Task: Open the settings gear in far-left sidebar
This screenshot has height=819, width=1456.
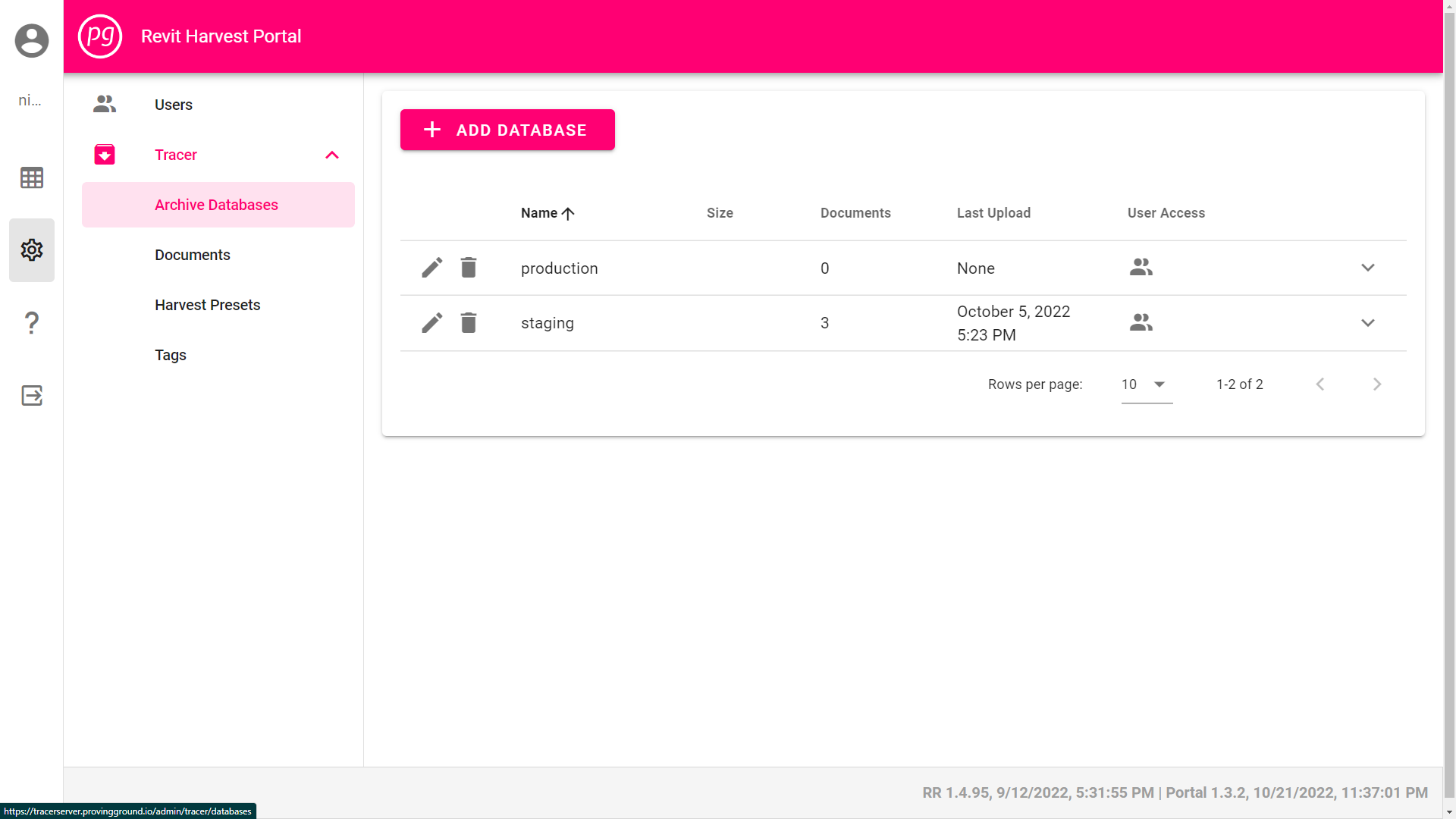Action: pyautogui.click(x=32, y=249)
